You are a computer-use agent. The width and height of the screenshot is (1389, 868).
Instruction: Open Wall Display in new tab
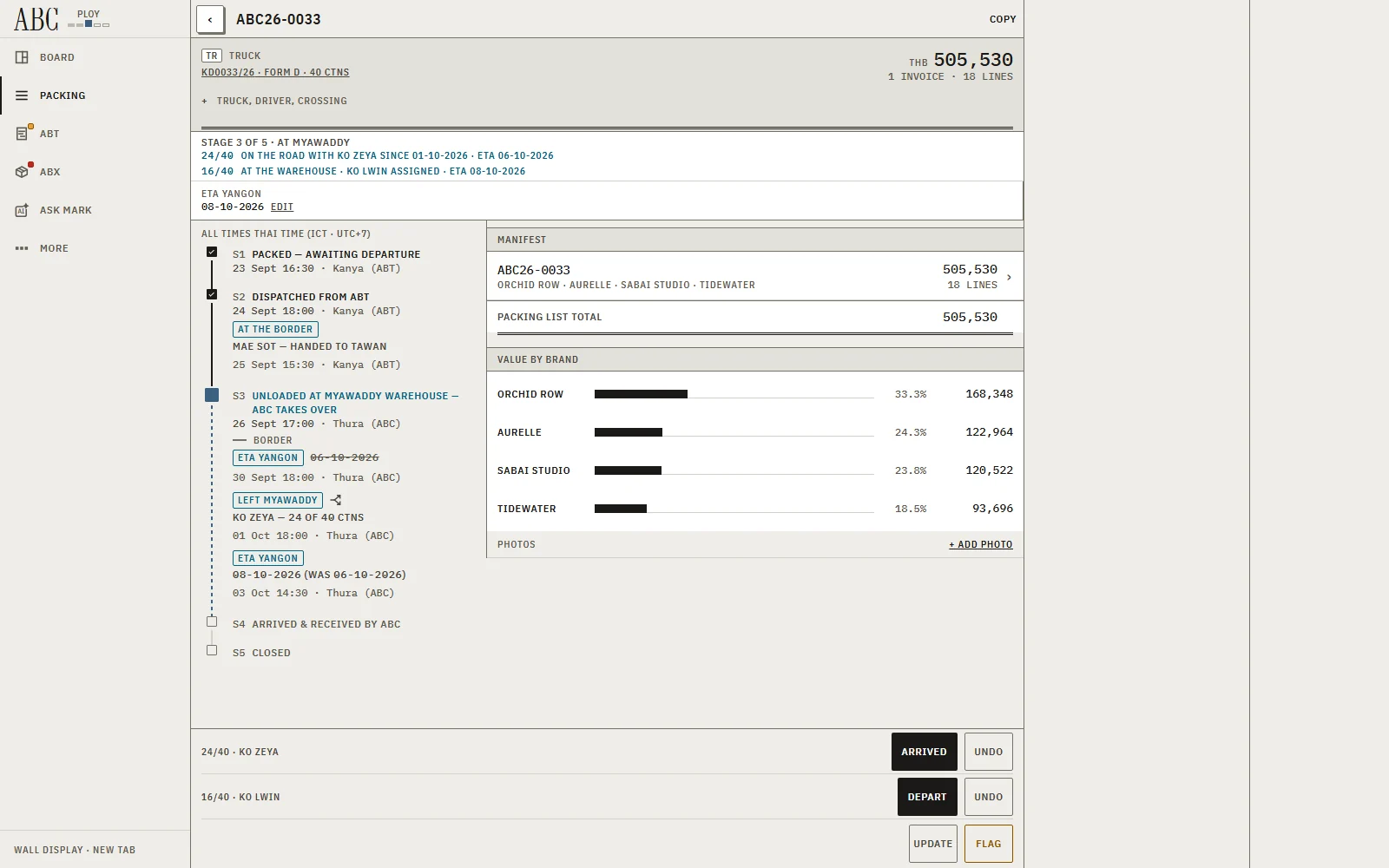[75, 850]
